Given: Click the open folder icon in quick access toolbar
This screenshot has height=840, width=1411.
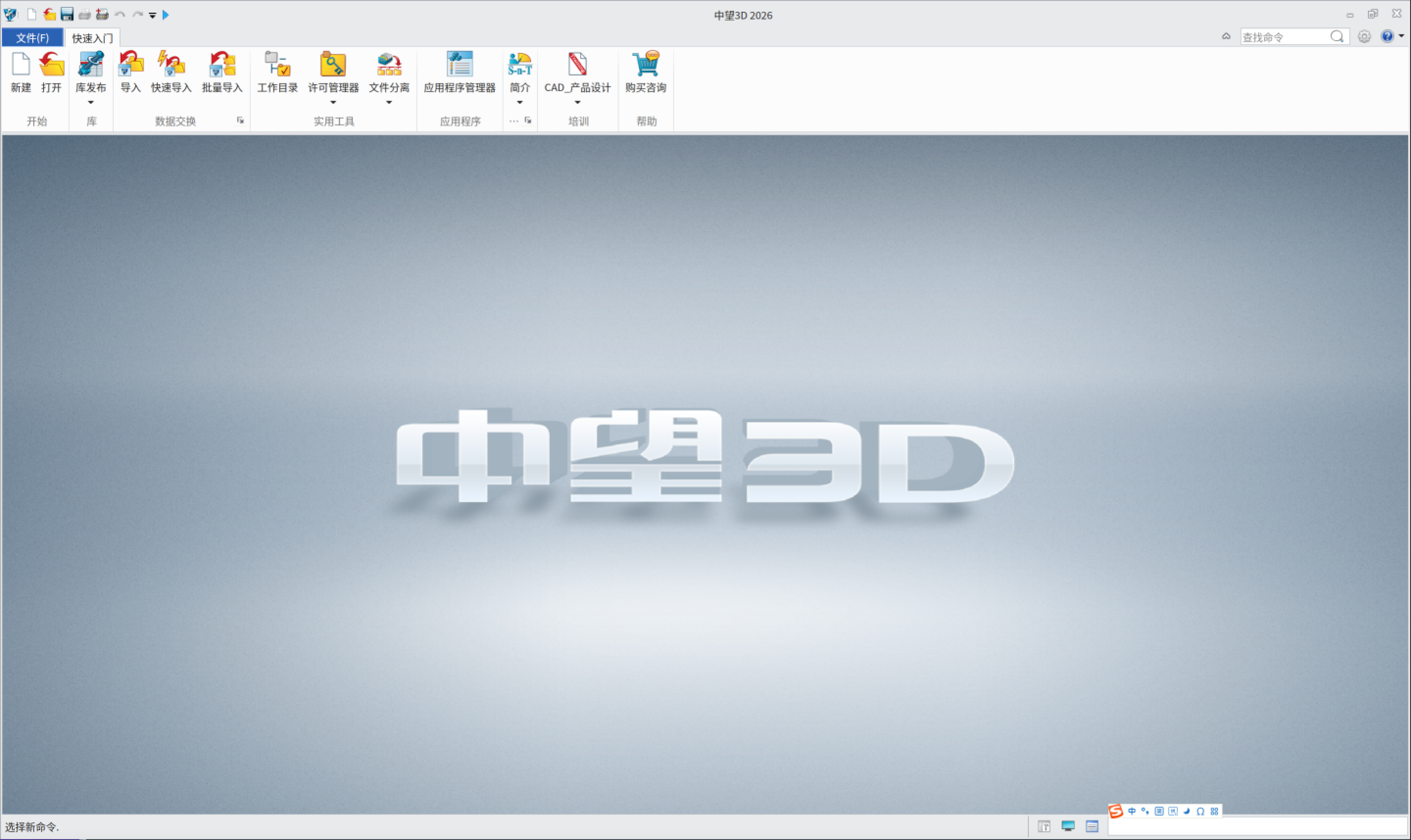Looking at the screenshot, I should (x=49, y=15).
